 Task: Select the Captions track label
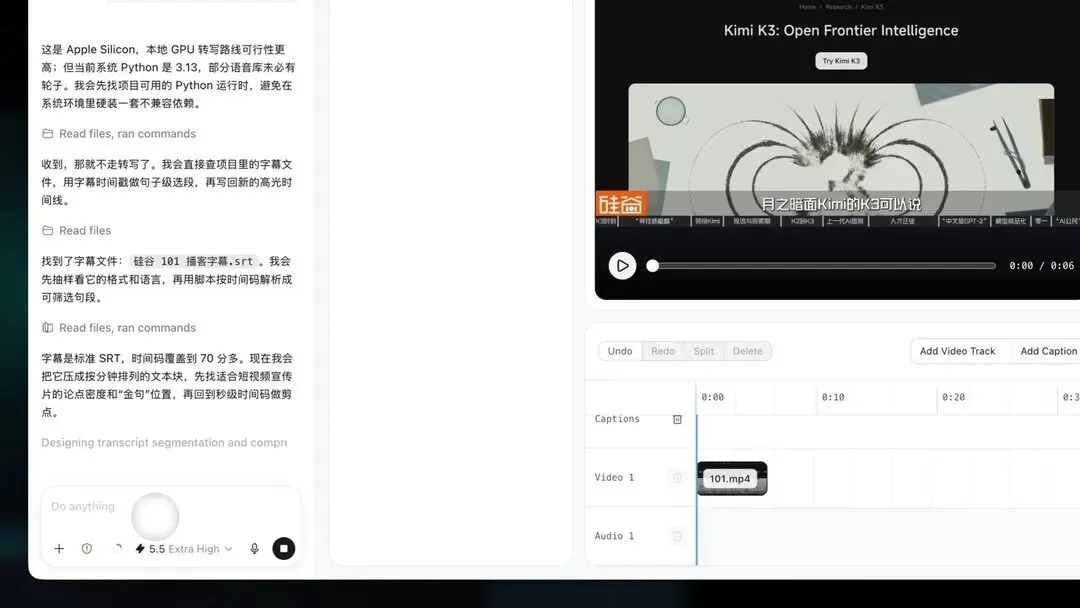click(616, 419)
